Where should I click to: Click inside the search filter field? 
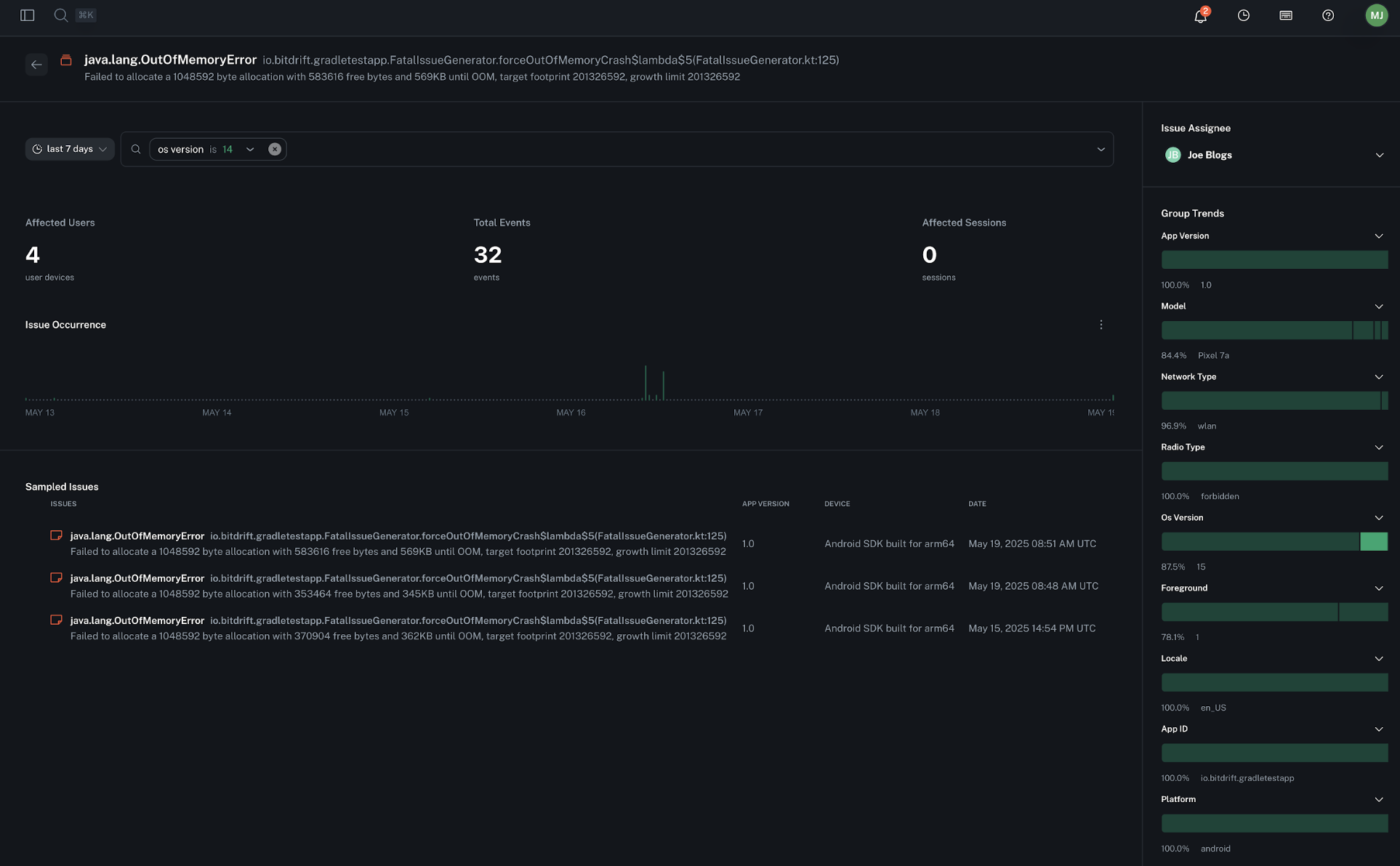582,149
